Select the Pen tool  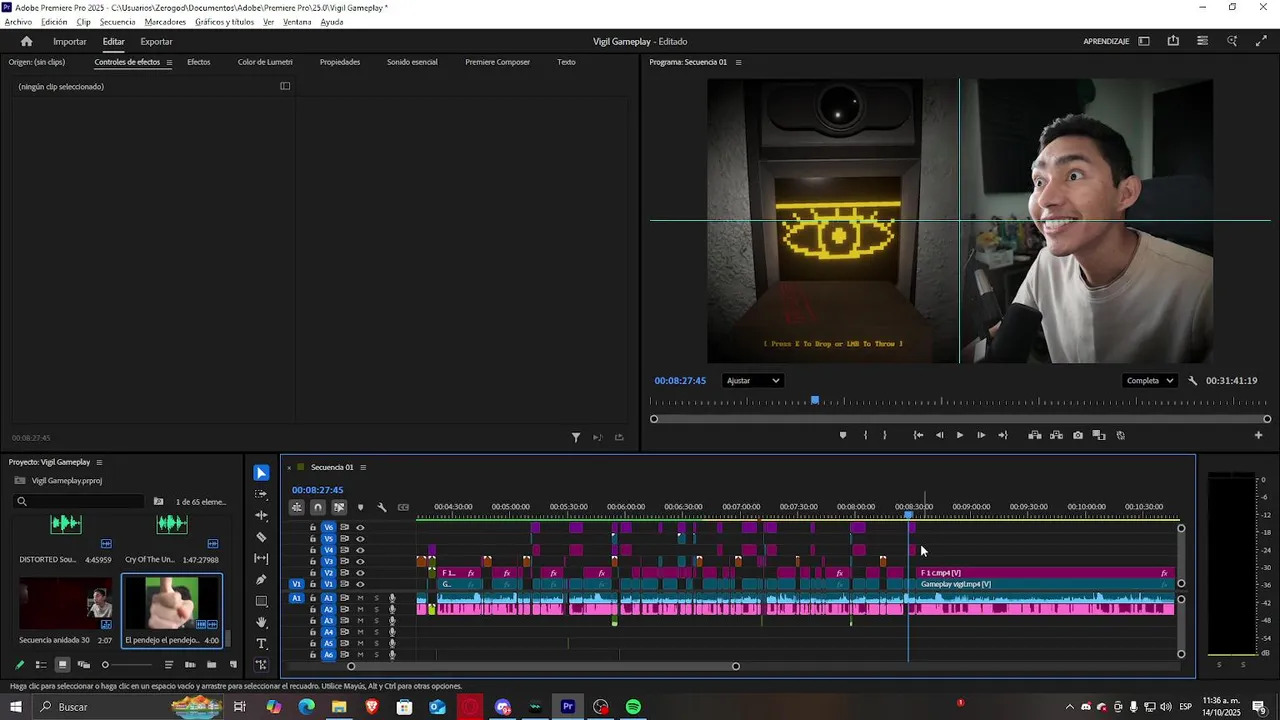[261, 580]
